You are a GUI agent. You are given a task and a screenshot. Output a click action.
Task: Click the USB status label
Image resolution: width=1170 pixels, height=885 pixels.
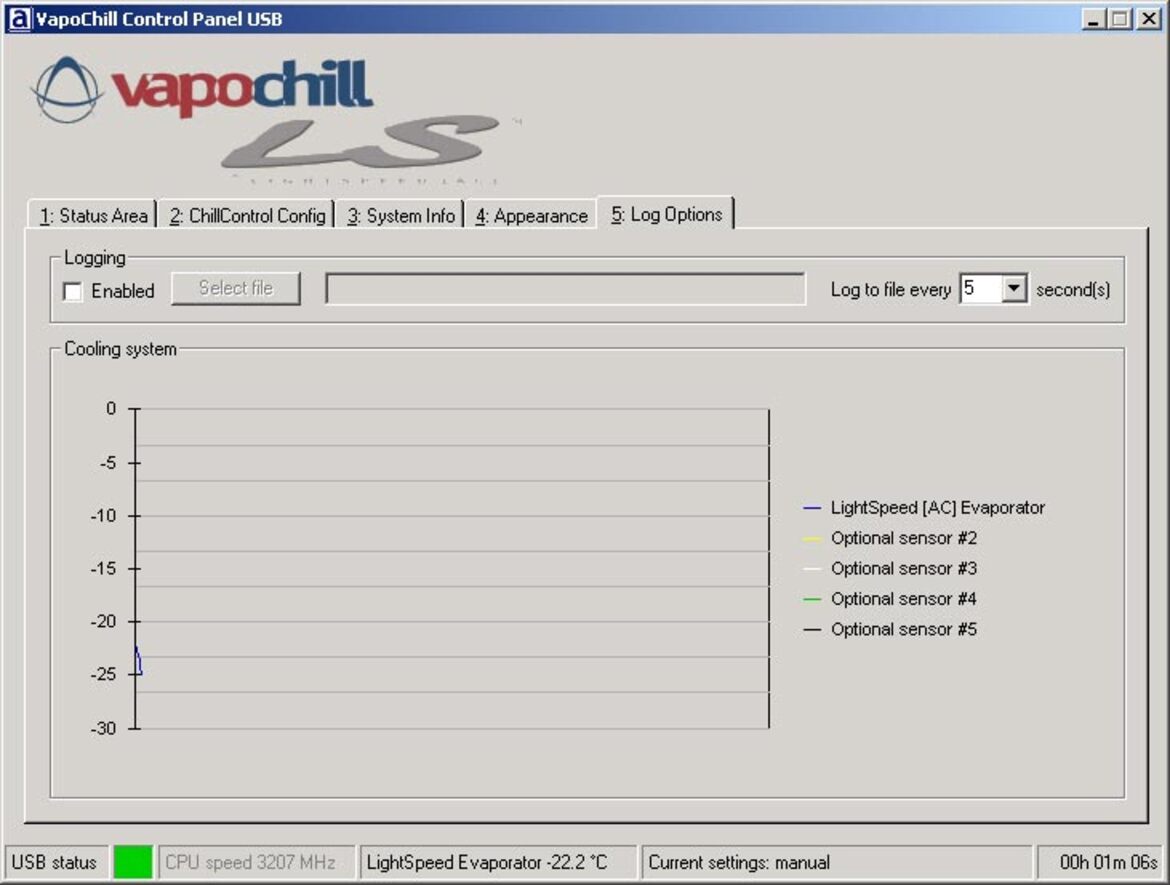(x=54, y=862)
